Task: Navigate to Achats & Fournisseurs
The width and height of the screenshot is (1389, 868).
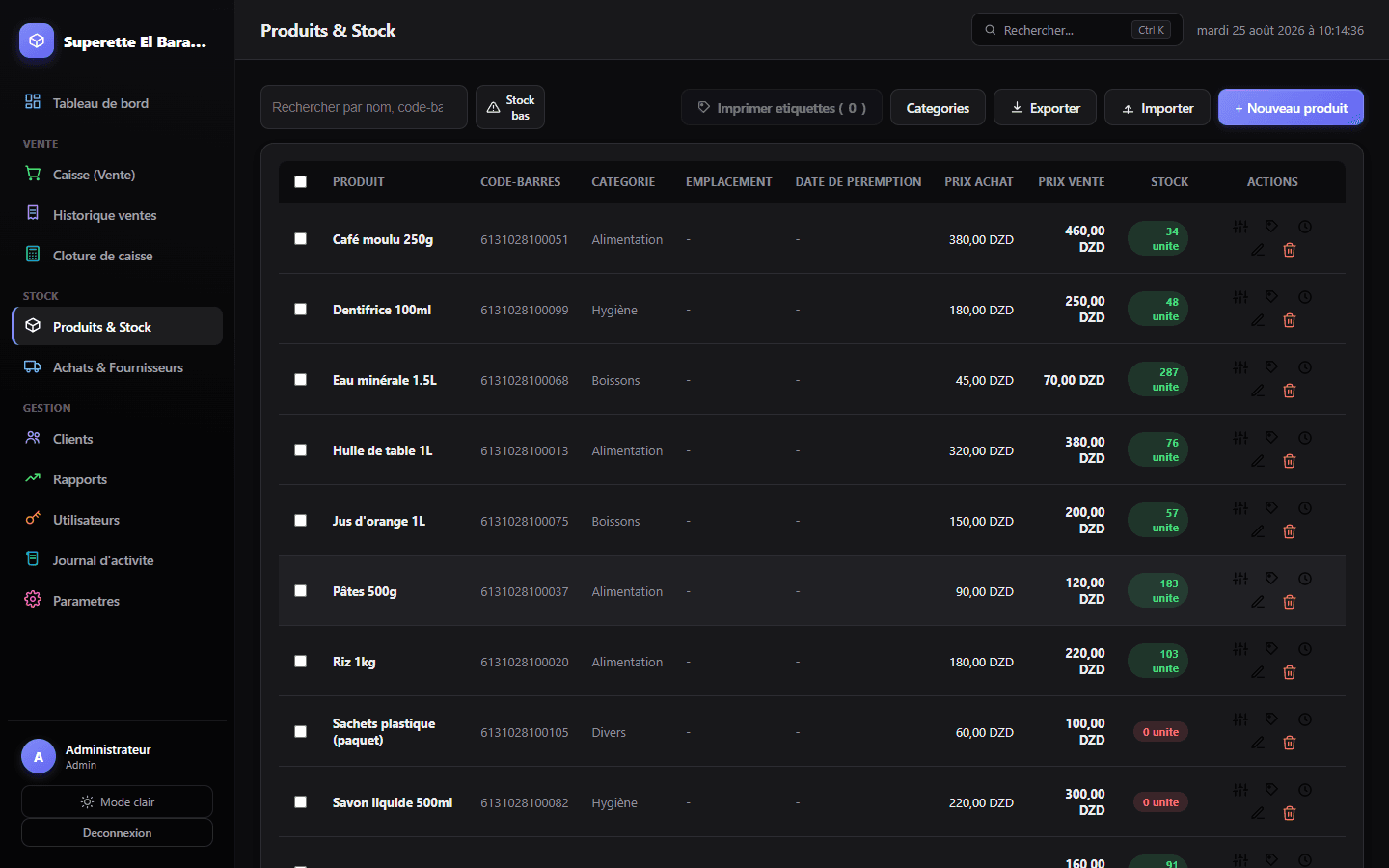Action: pyautogui.click(x=116, y=366)
